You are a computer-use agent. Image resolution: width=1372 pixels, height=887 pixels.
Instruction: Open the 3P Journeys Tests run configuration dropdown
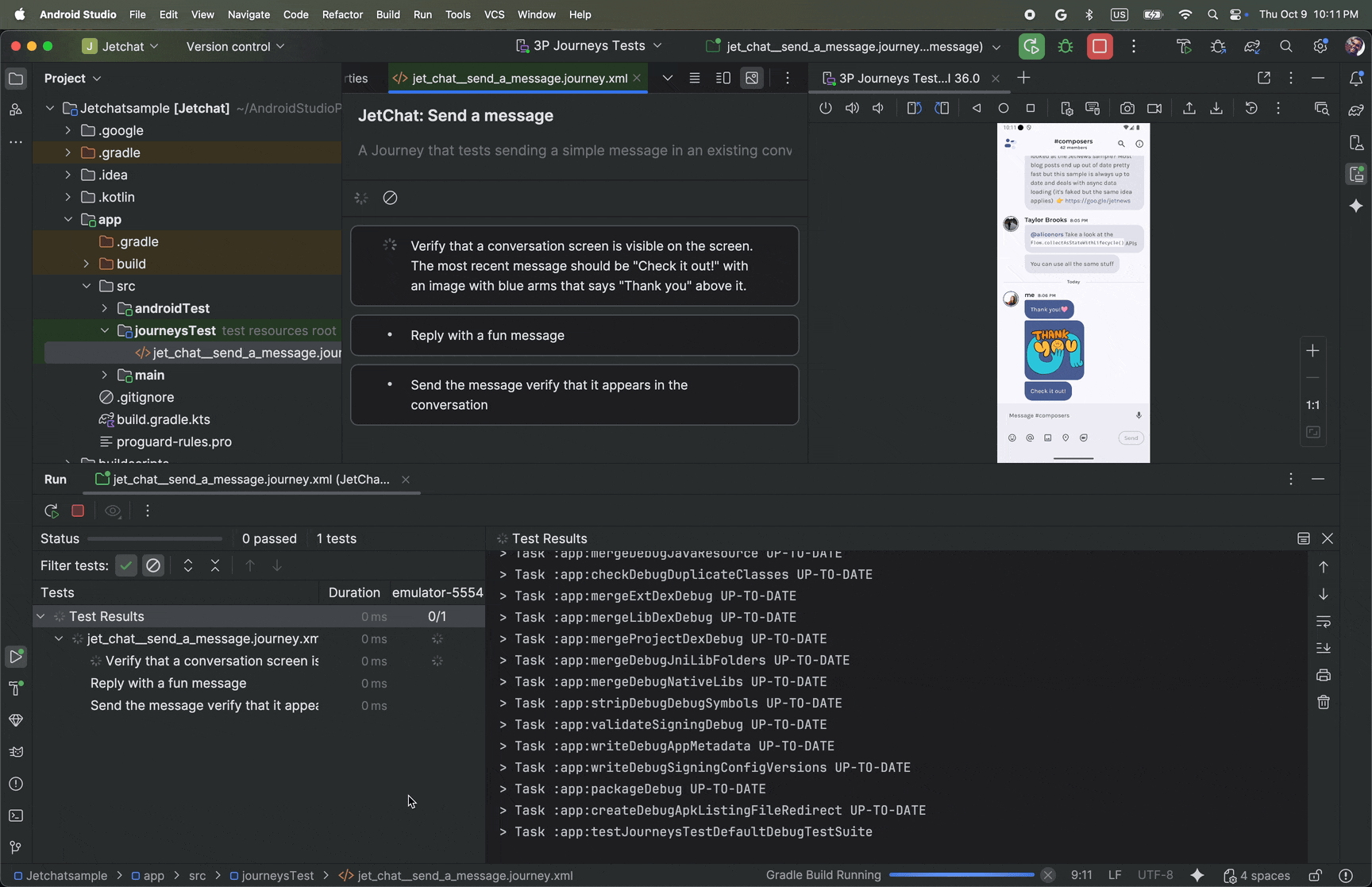pos(589,46)
